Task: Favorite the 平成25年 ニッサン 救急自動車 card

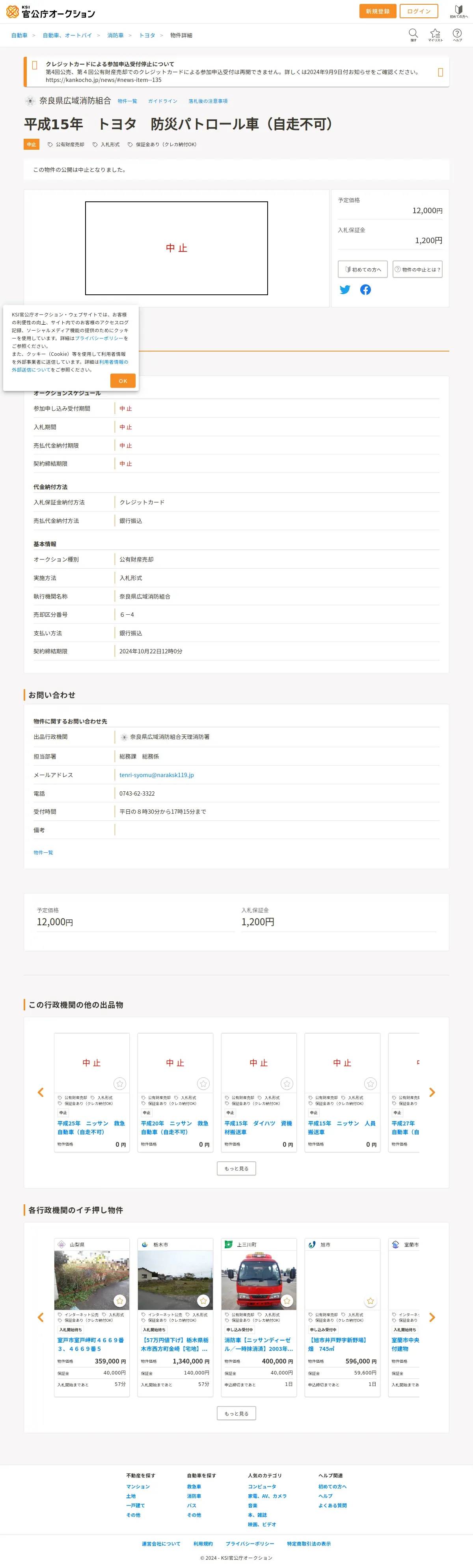Action: click(x=120, y=1083)
